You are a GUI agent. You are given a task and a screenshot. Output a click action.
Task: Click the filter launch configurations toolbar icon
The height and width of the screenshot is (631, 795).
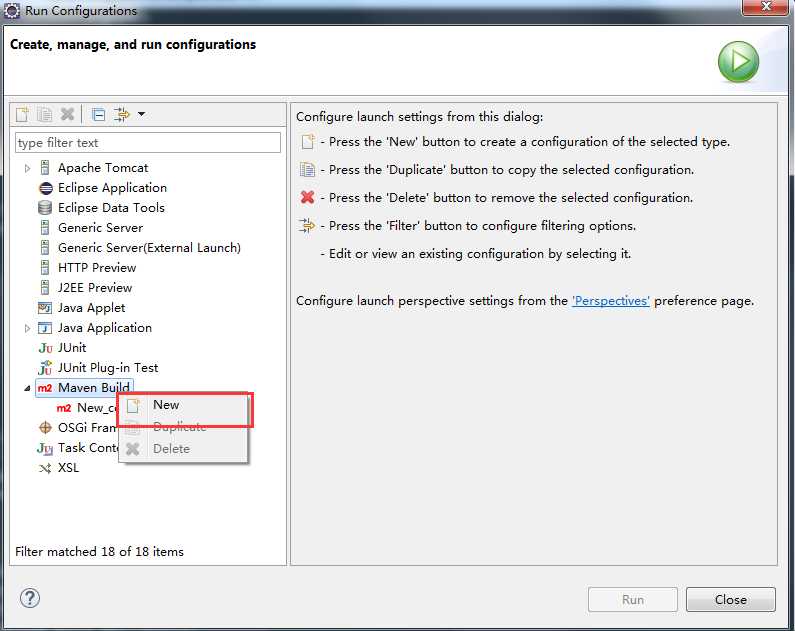click(x=123, y=115)
